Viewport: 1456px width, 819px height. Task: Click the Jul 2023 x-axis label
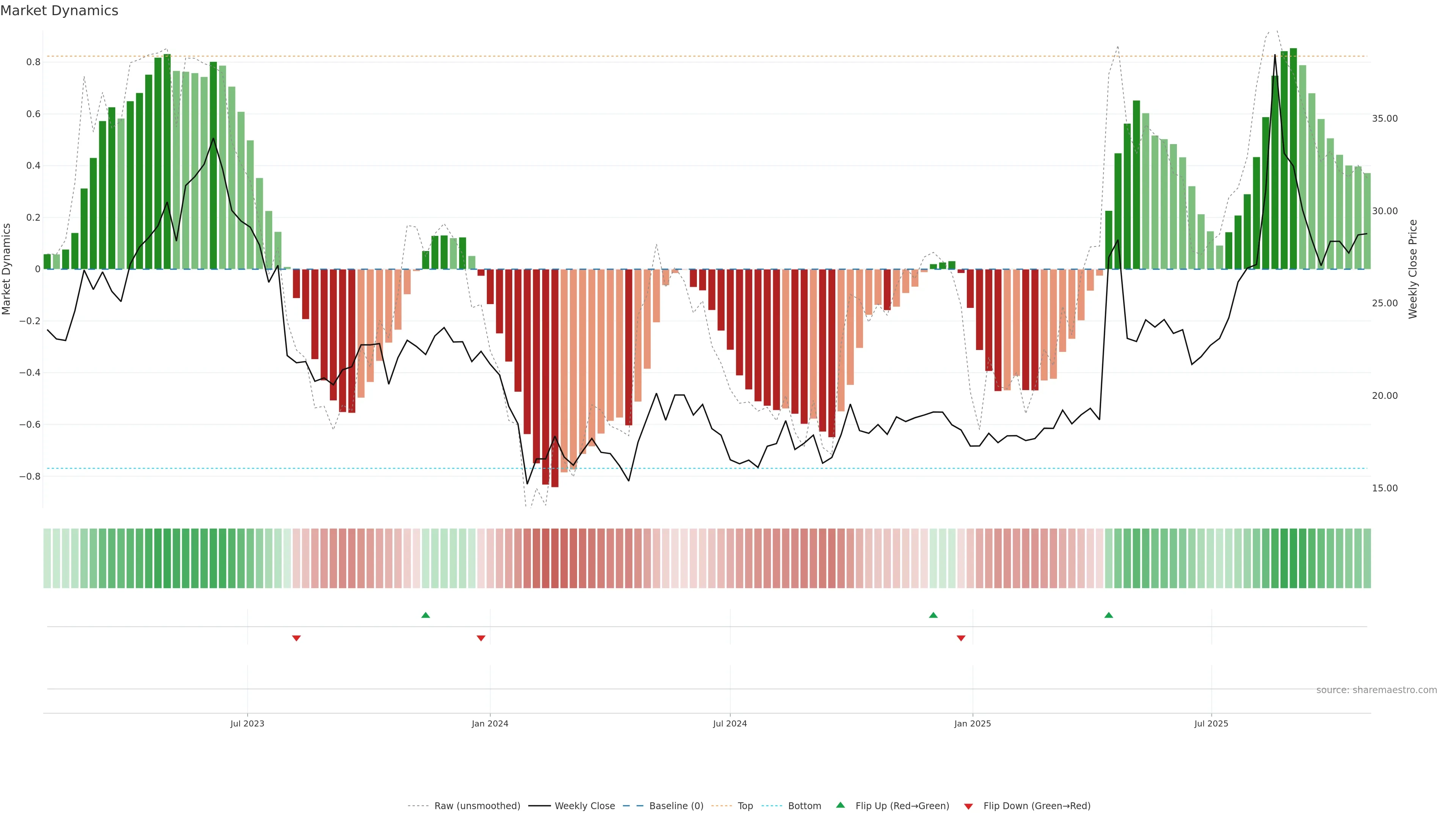247,723
